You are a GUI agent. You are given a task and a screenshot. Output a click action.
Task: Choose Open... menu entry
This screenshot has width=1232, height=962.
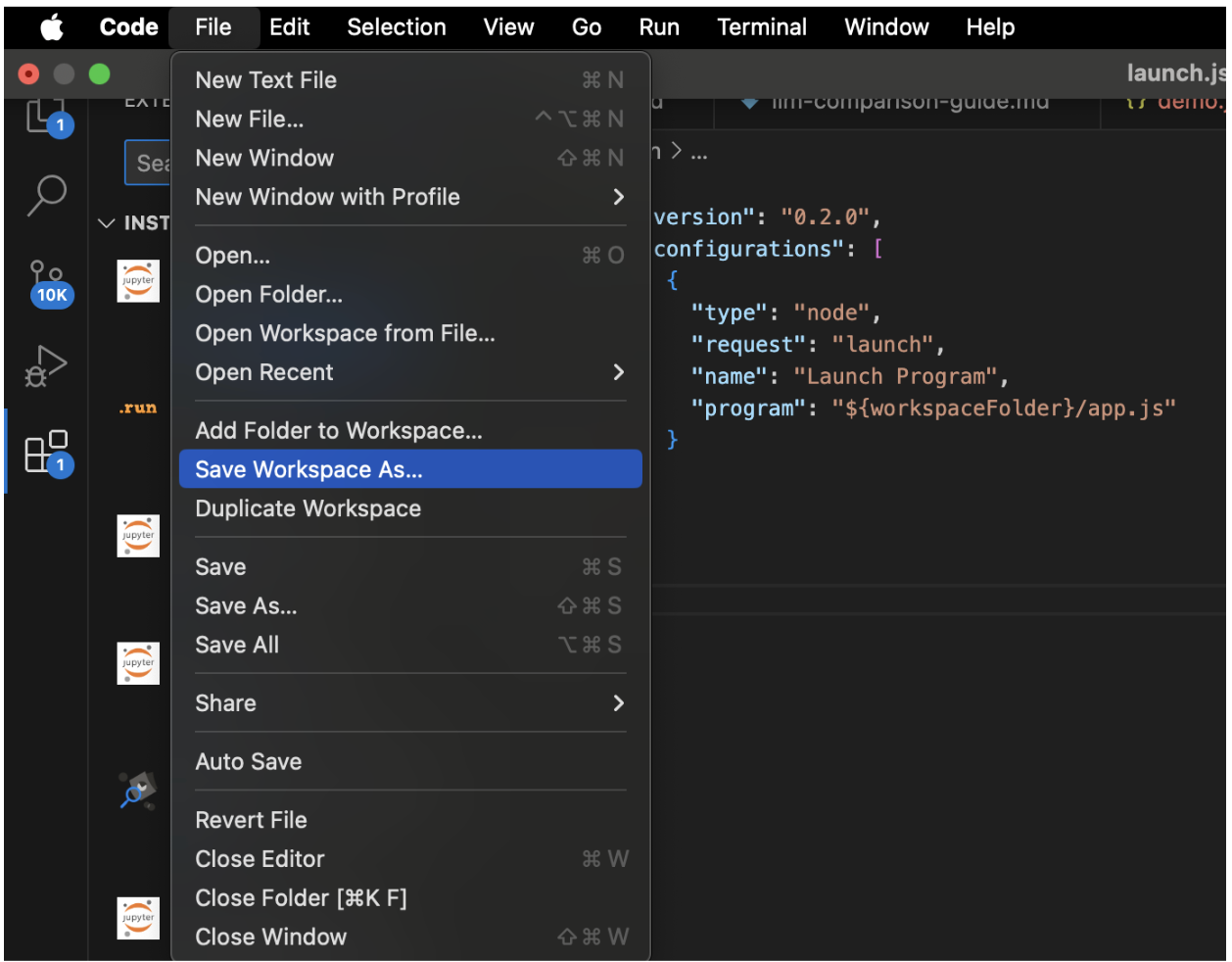[x=410, y=256]
